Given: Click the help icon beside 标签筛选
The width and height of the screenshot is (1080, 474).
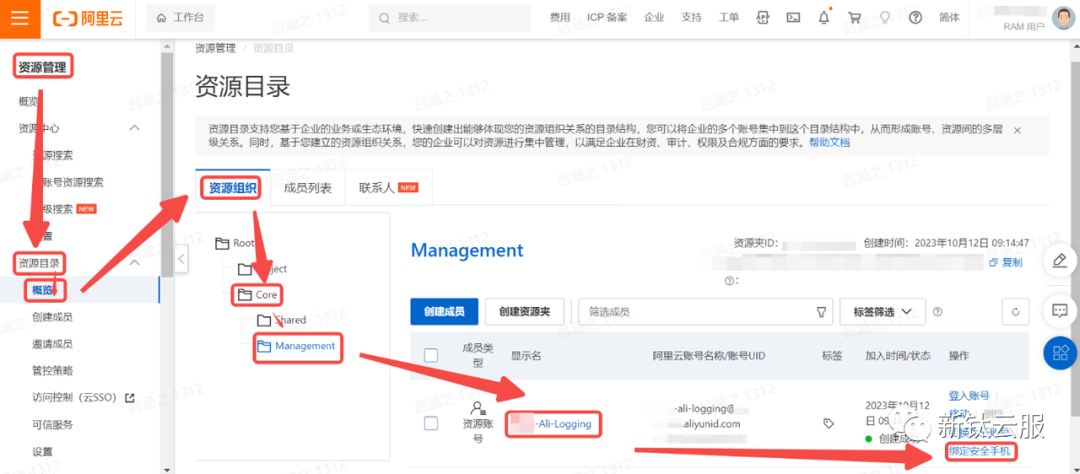Looking at the screenshot, I should coord(937,311).
